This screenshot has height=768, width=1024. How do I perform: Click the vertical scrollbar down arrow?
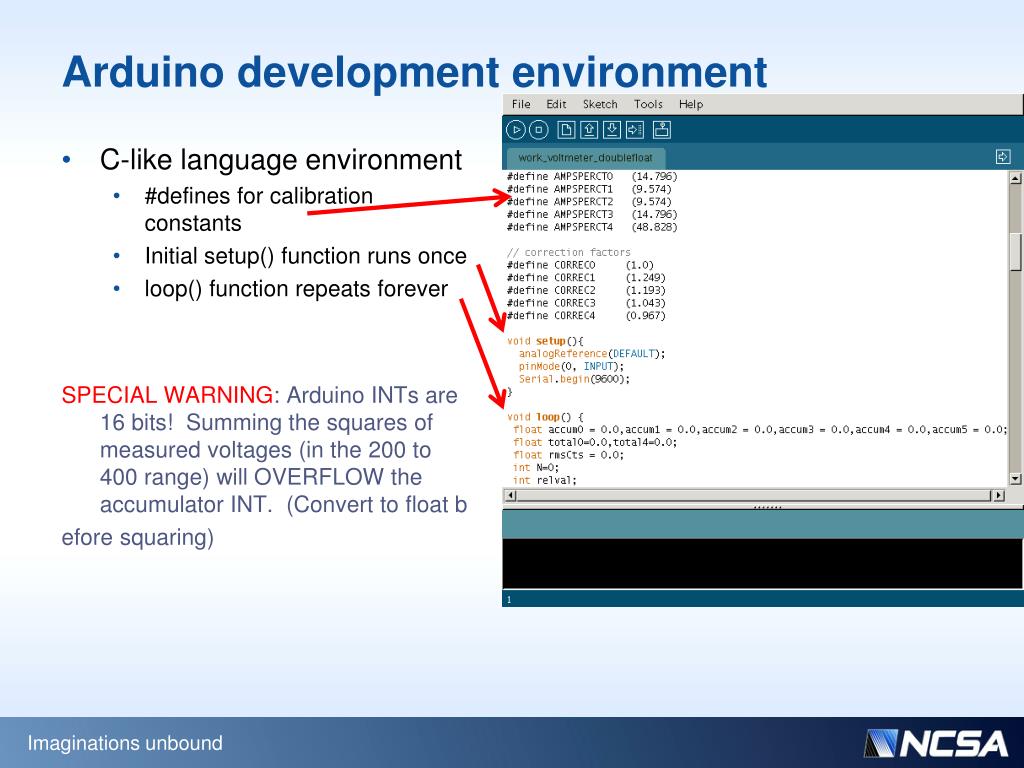1015,479
